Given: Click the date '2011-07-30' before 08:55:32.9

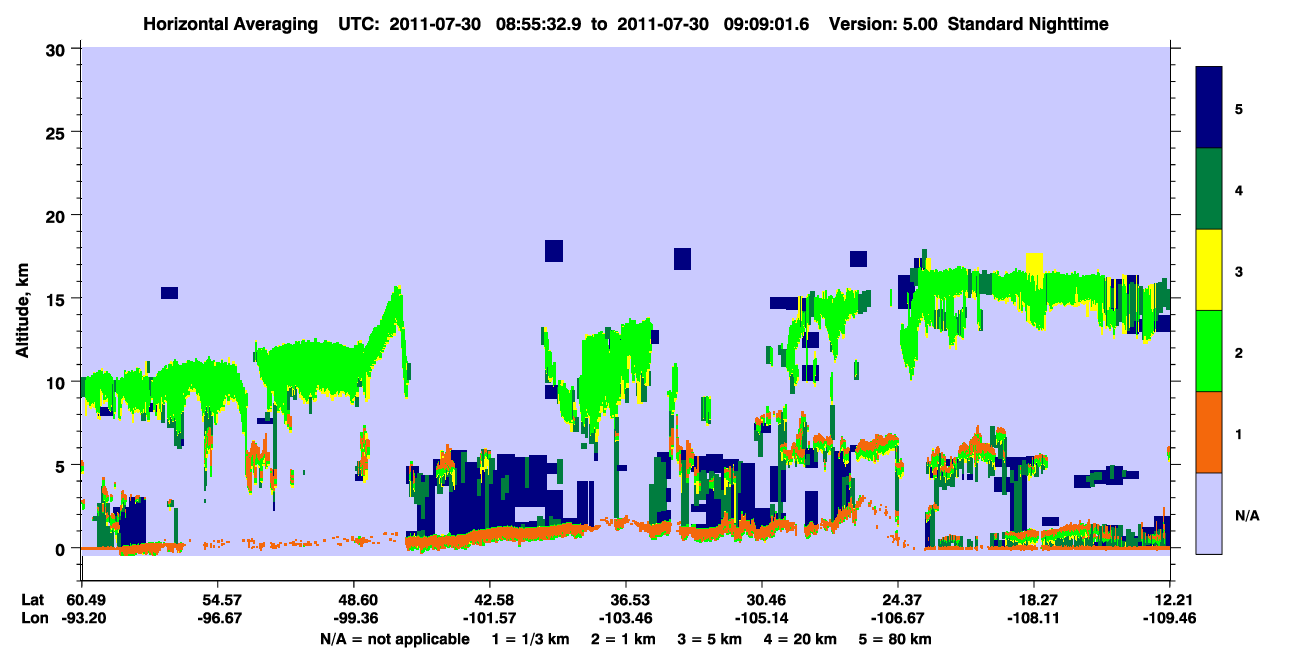Looking at the screenshot, I should 434,23.
